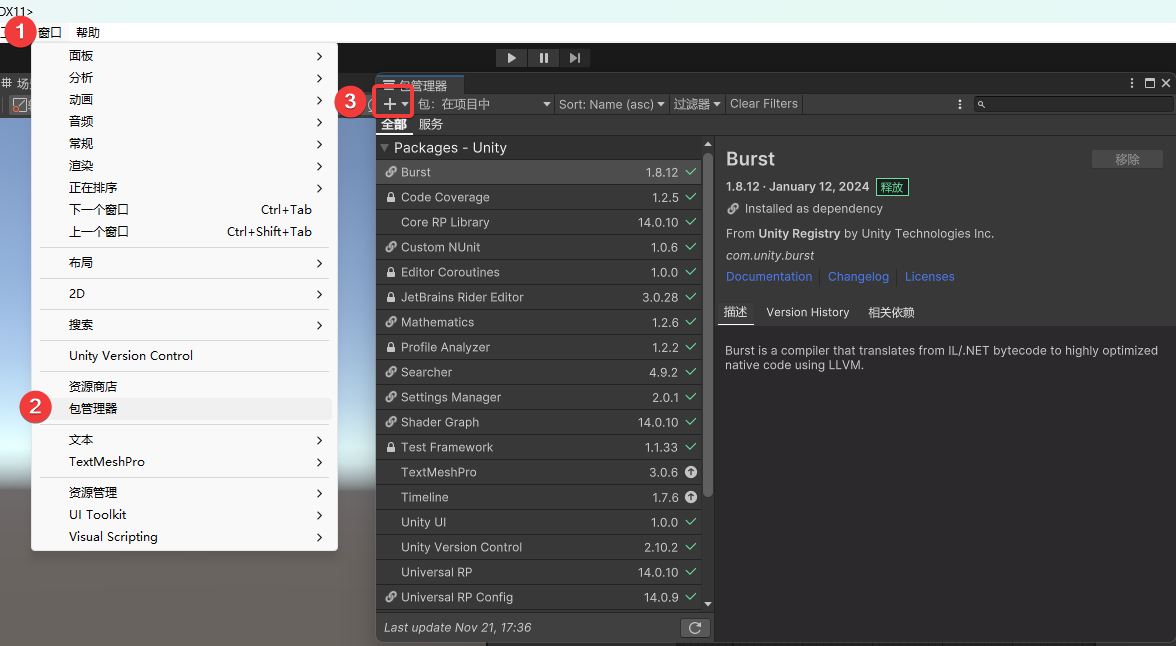Click the Step forward button
The image size is (1176, 646).
coord(575,58)
